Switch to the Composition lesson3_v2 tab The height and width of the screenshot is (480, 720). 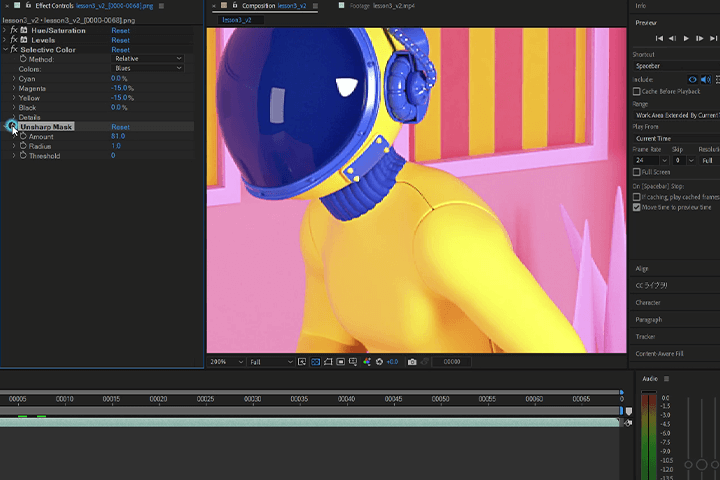274,6
